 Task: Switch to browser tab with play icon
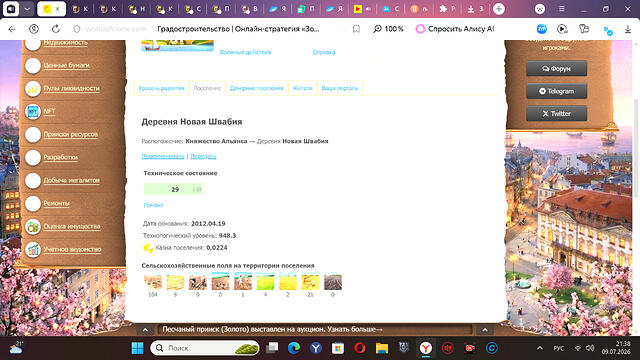point(362,9)
